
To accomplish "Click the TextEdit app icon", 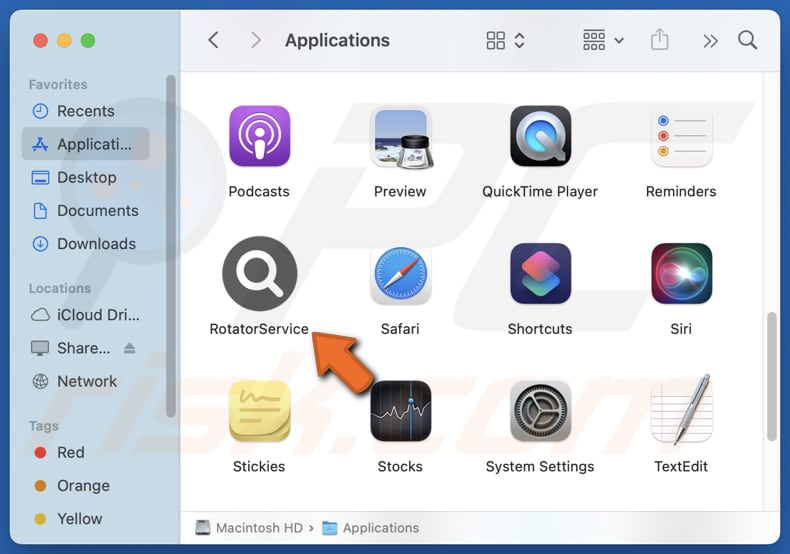I will [681, 410].
